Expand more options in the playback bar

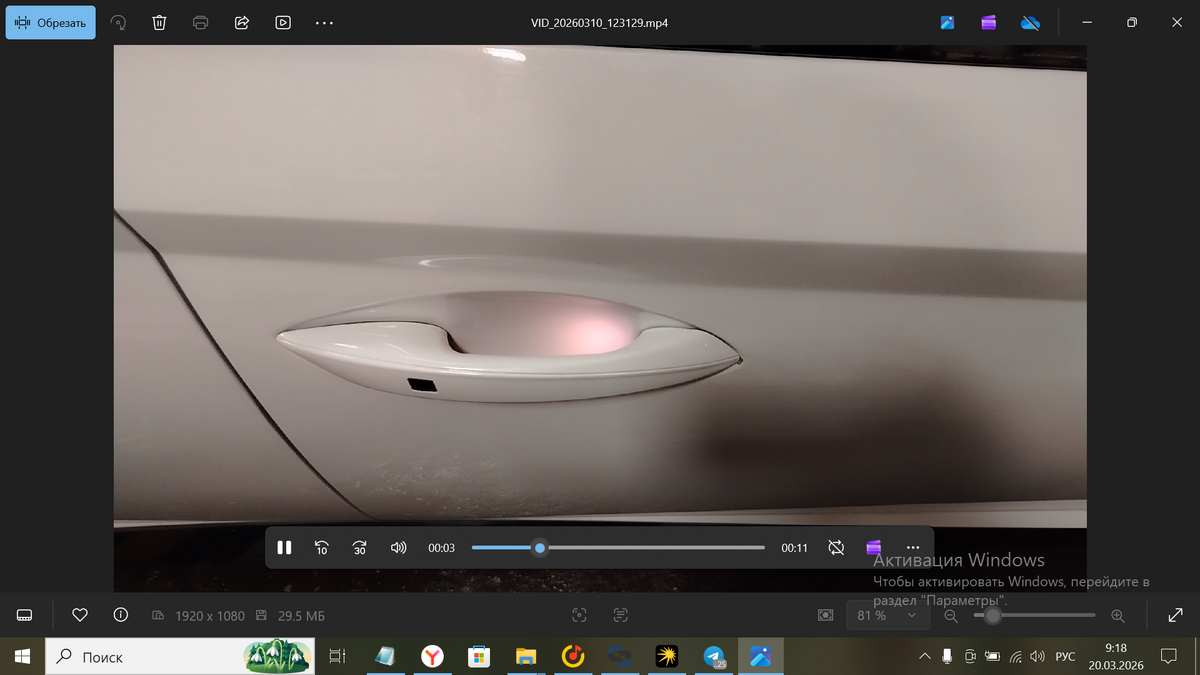tap(912, 548)
